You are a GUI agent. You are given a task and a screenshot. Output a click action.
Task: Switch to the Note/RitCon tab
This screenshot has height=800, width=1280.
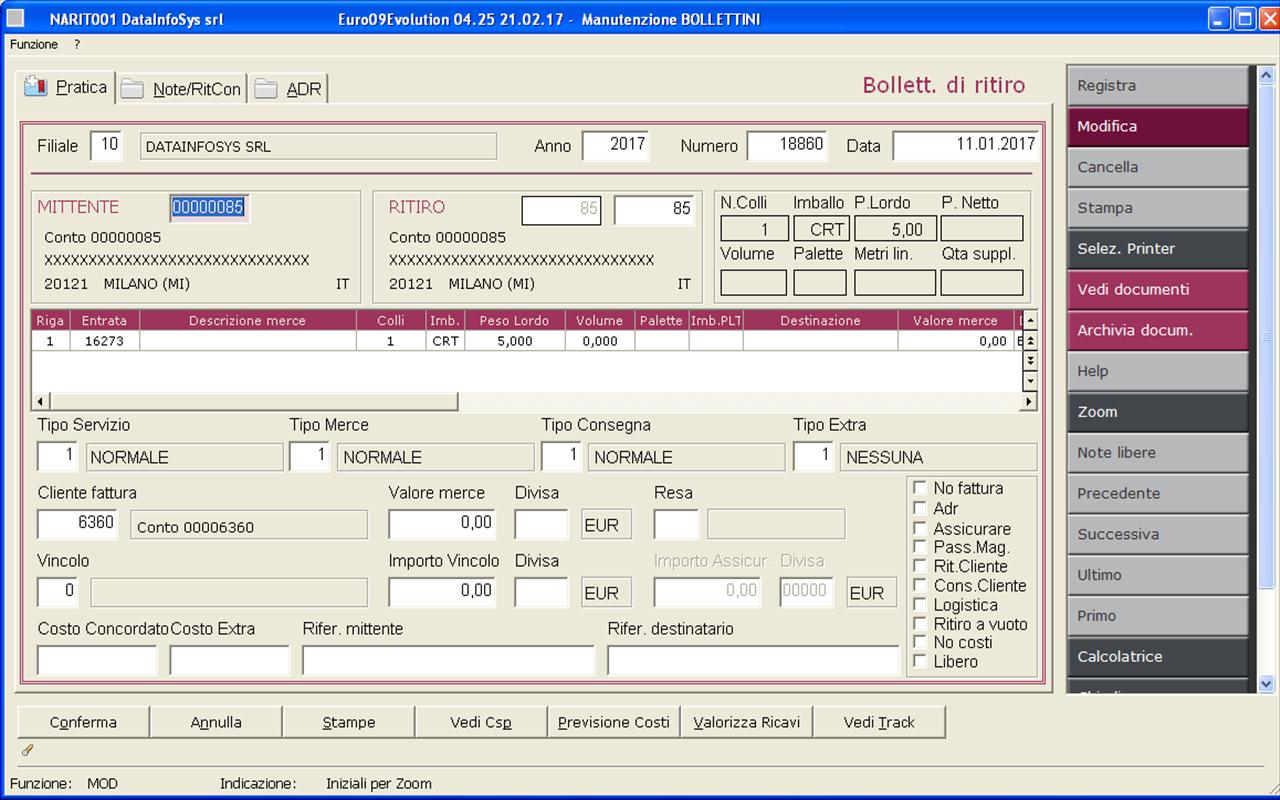pyautogui.click(x=181, y=89)
